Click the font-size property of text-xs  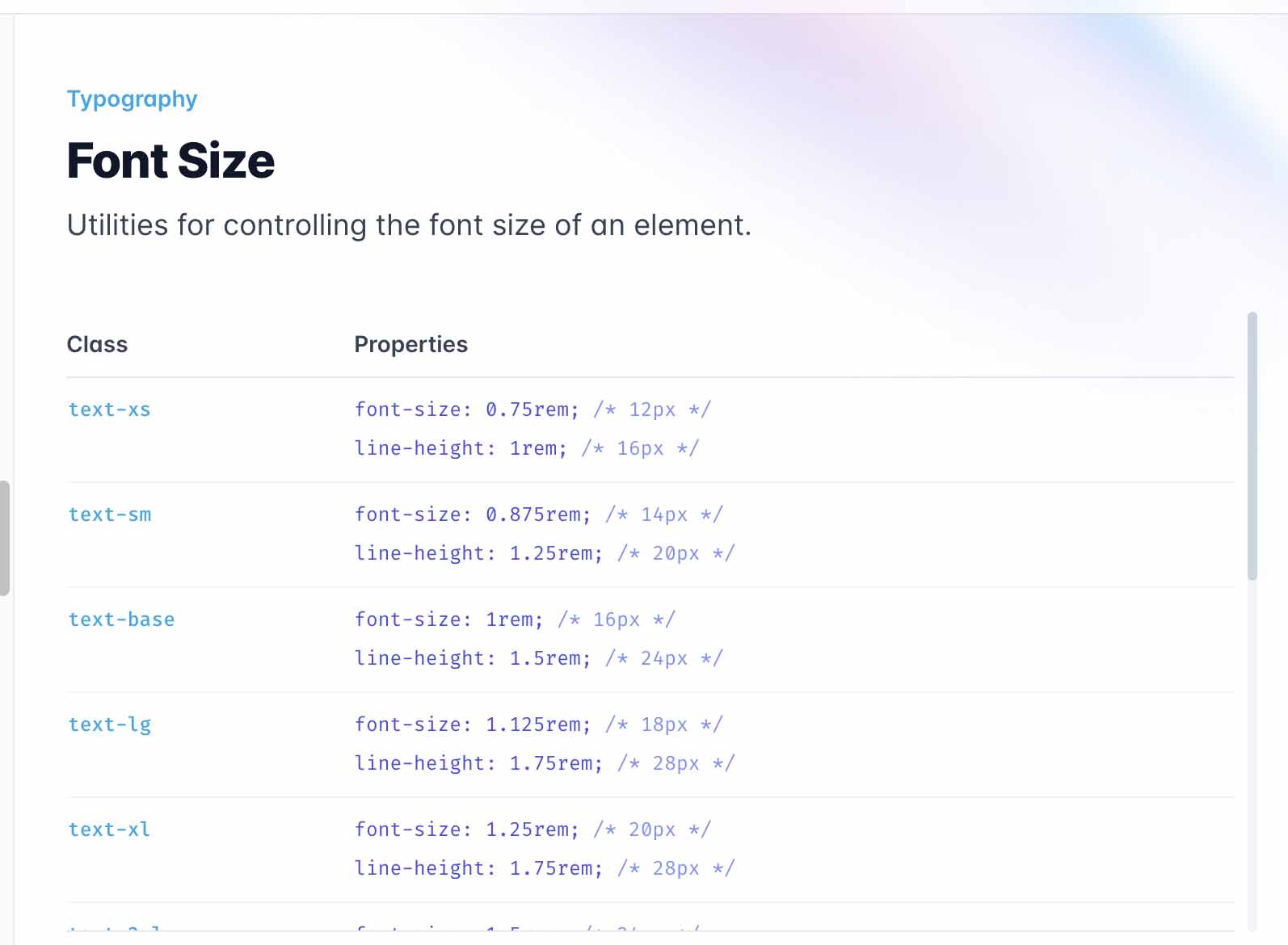tap(466, 409)
